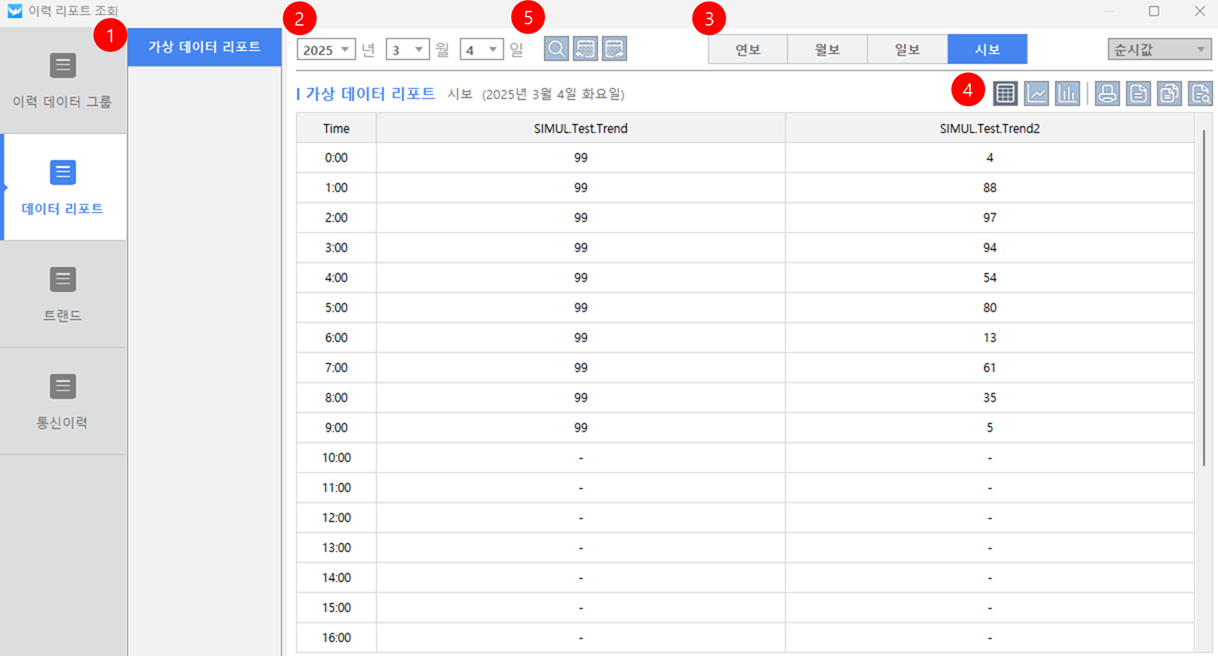Open the document preview magnifier icon

(1200, 94)
